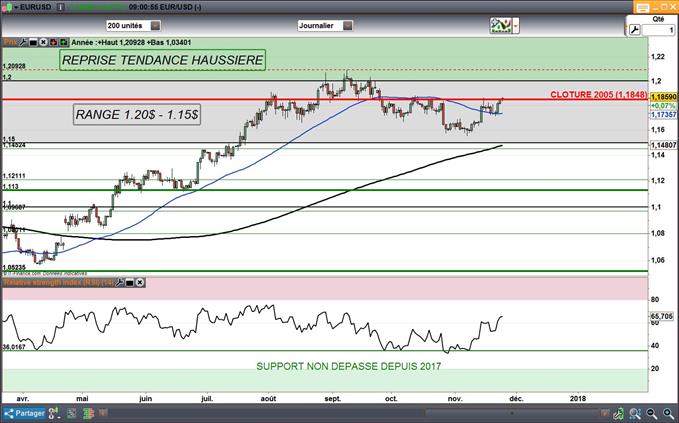The image size is (679, 423).
Task: Click the red-green order book icon in bottom bar
Action: (89, 413)
